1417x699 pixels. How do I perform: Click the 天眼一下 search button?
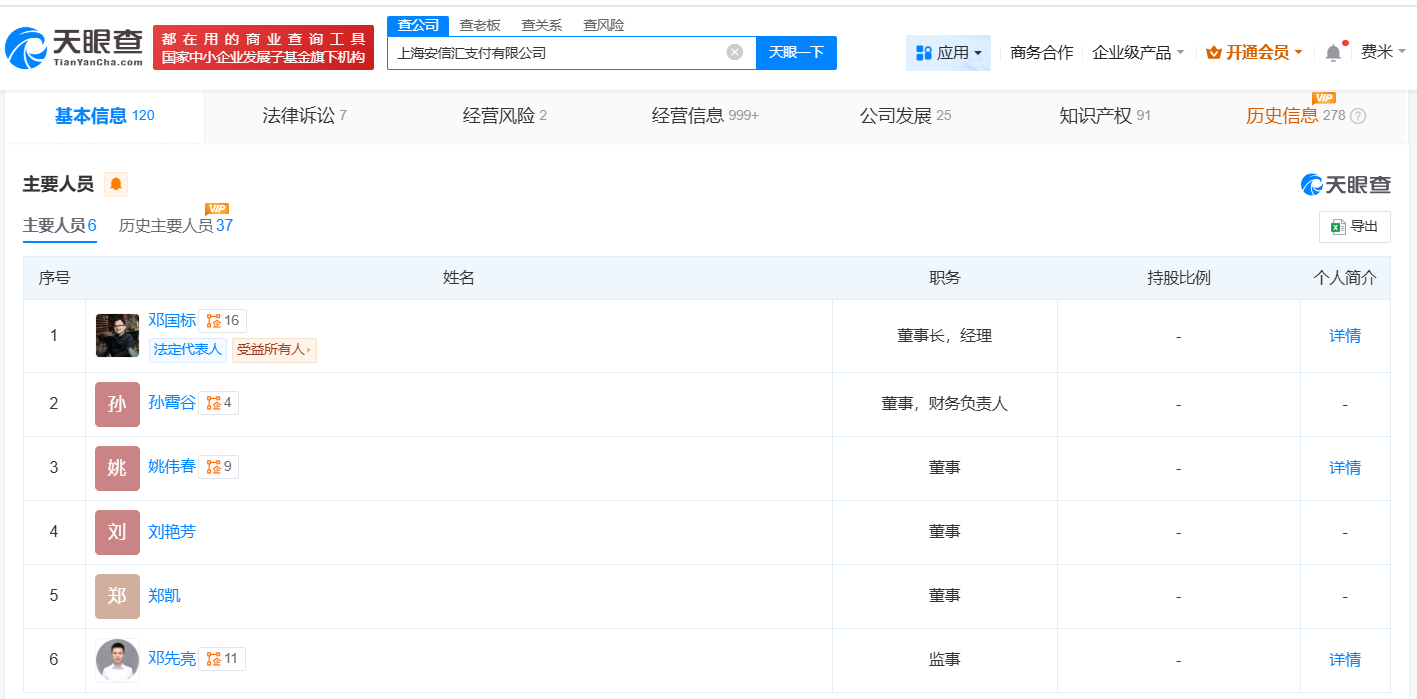pos(796,53)
